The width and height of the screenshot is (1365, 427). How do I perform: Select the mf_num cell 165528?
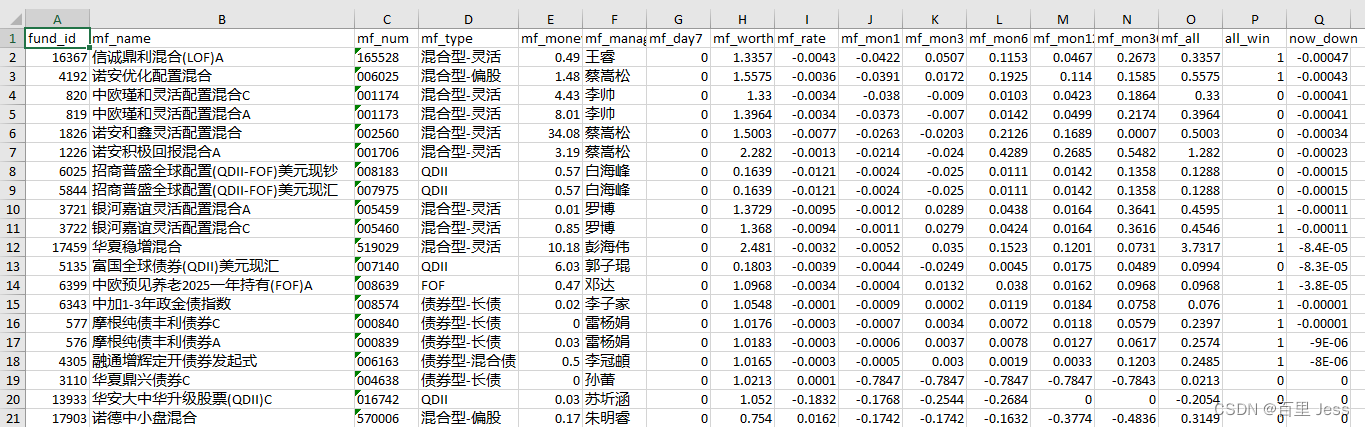[x=386, y=57]
